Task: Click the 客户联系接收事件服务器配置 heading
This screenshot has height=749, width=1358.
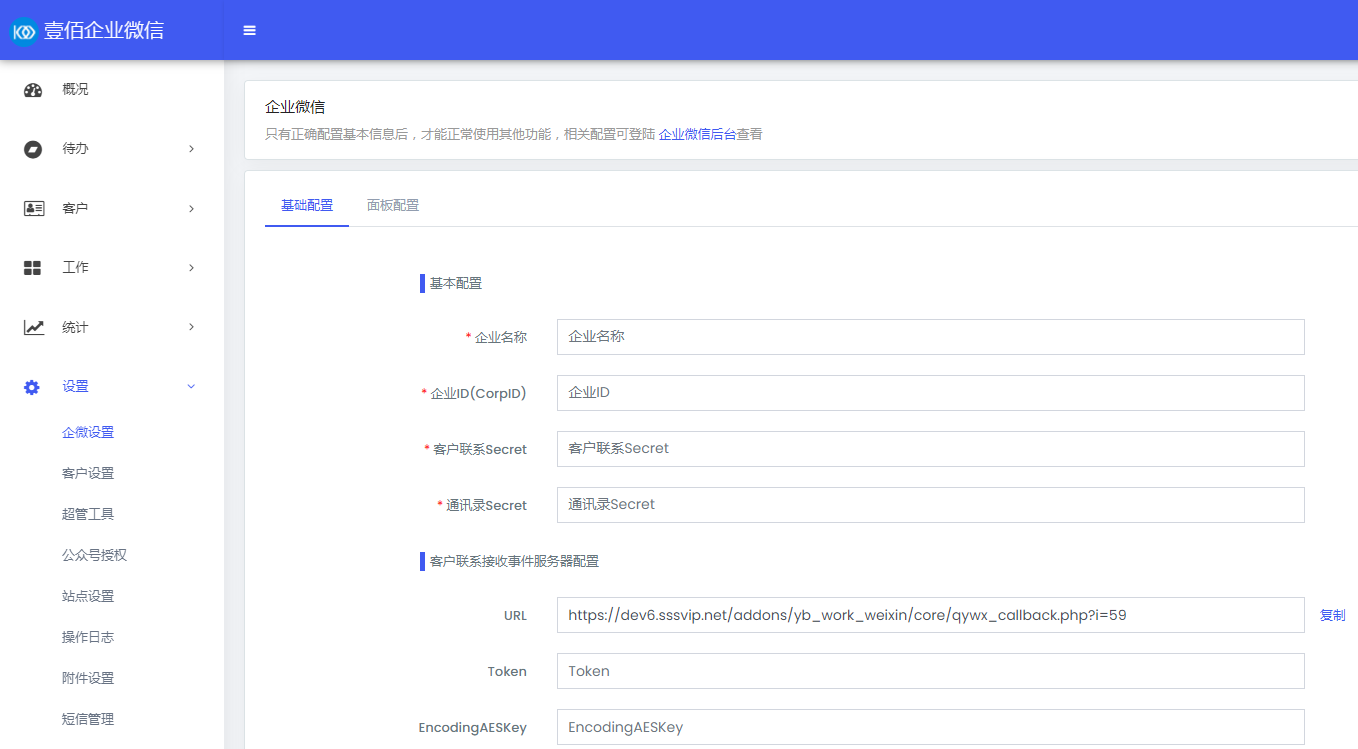Action: pyautogui.click(x=515, y=561)
